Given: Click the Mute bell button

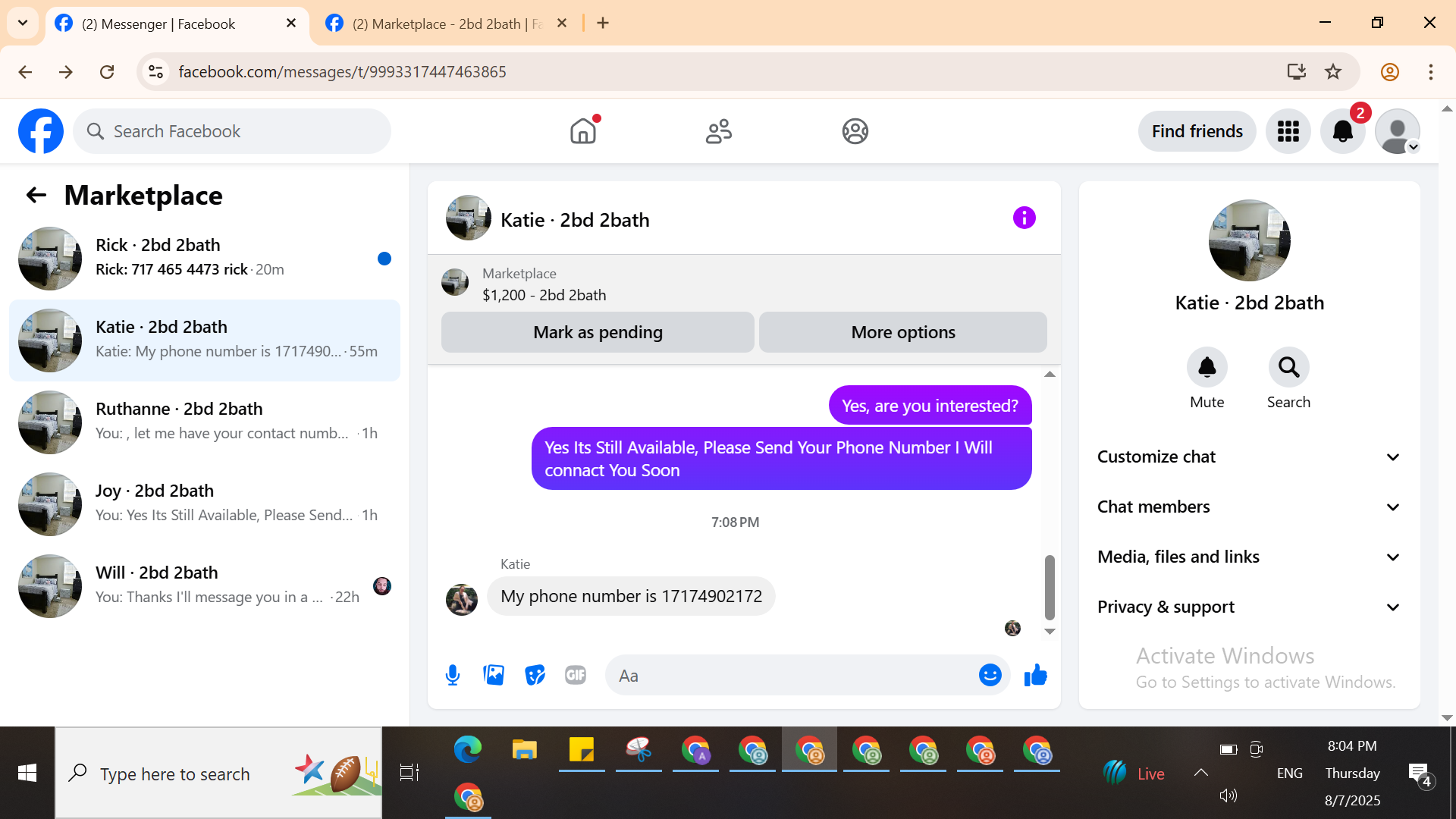Looking at the screenshot, I should tap(1207, 368).
